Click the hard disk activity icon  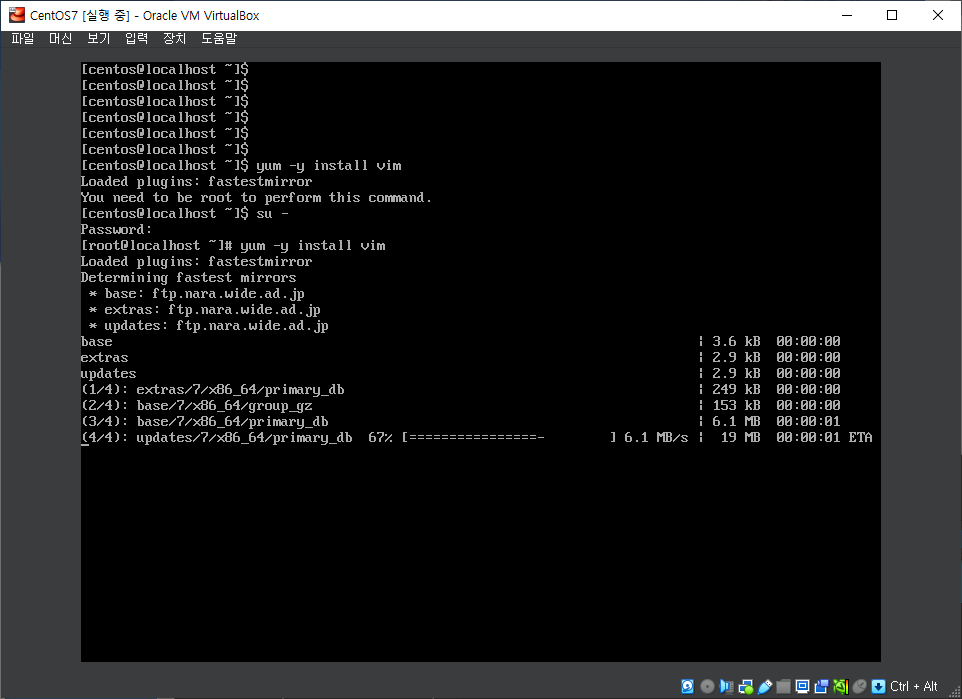point(688,686)
